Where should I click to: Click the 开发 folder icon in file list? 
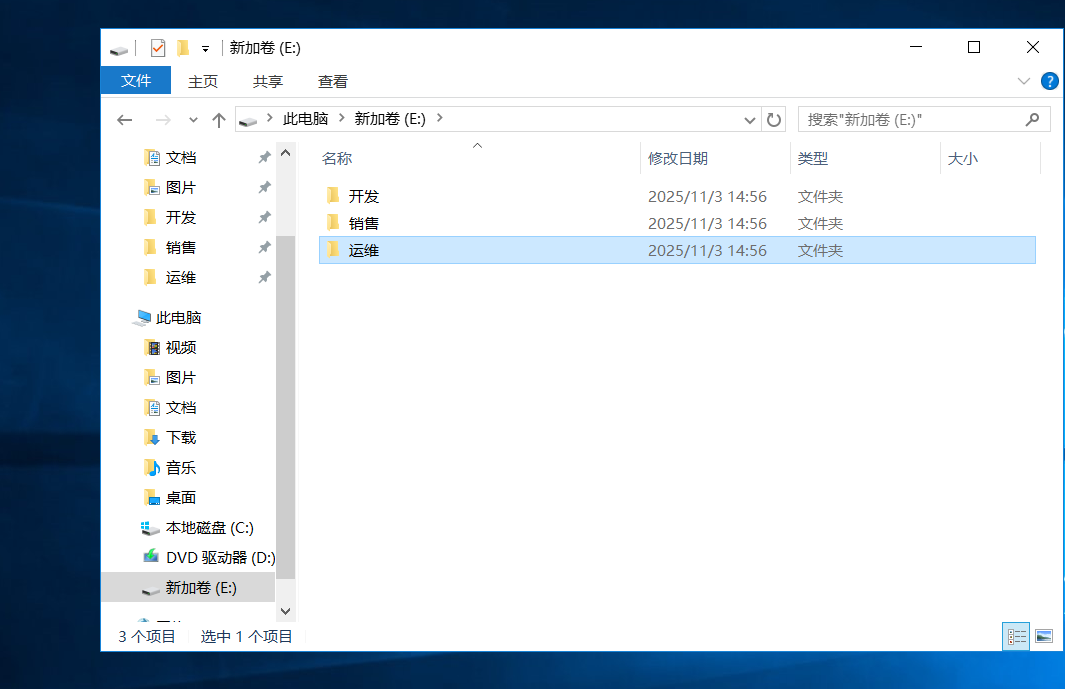pos(333,196)
